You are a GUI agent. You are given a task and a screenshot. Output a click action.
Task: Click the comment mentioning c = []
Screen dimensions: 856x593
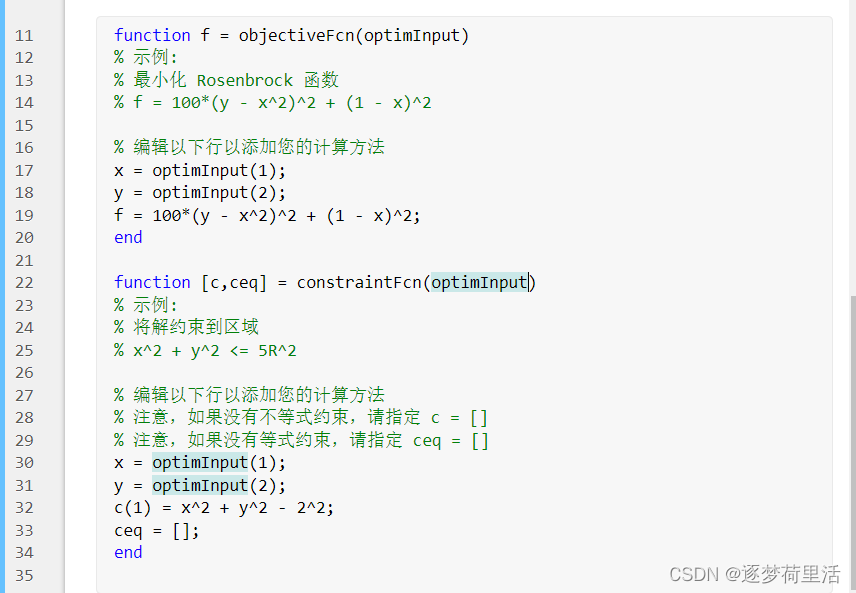(x=301, y=418)
